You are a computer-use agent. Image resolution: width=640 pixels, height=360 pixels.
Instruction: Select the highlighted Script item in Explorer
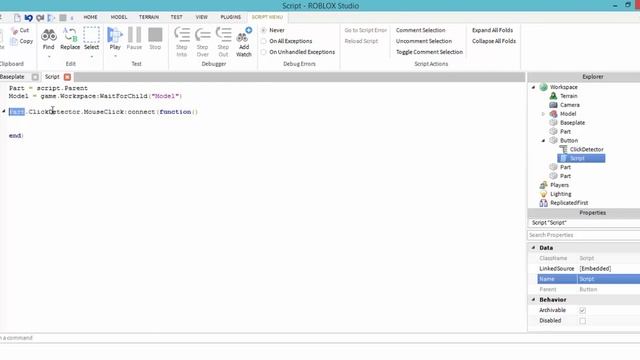[581, 158]
